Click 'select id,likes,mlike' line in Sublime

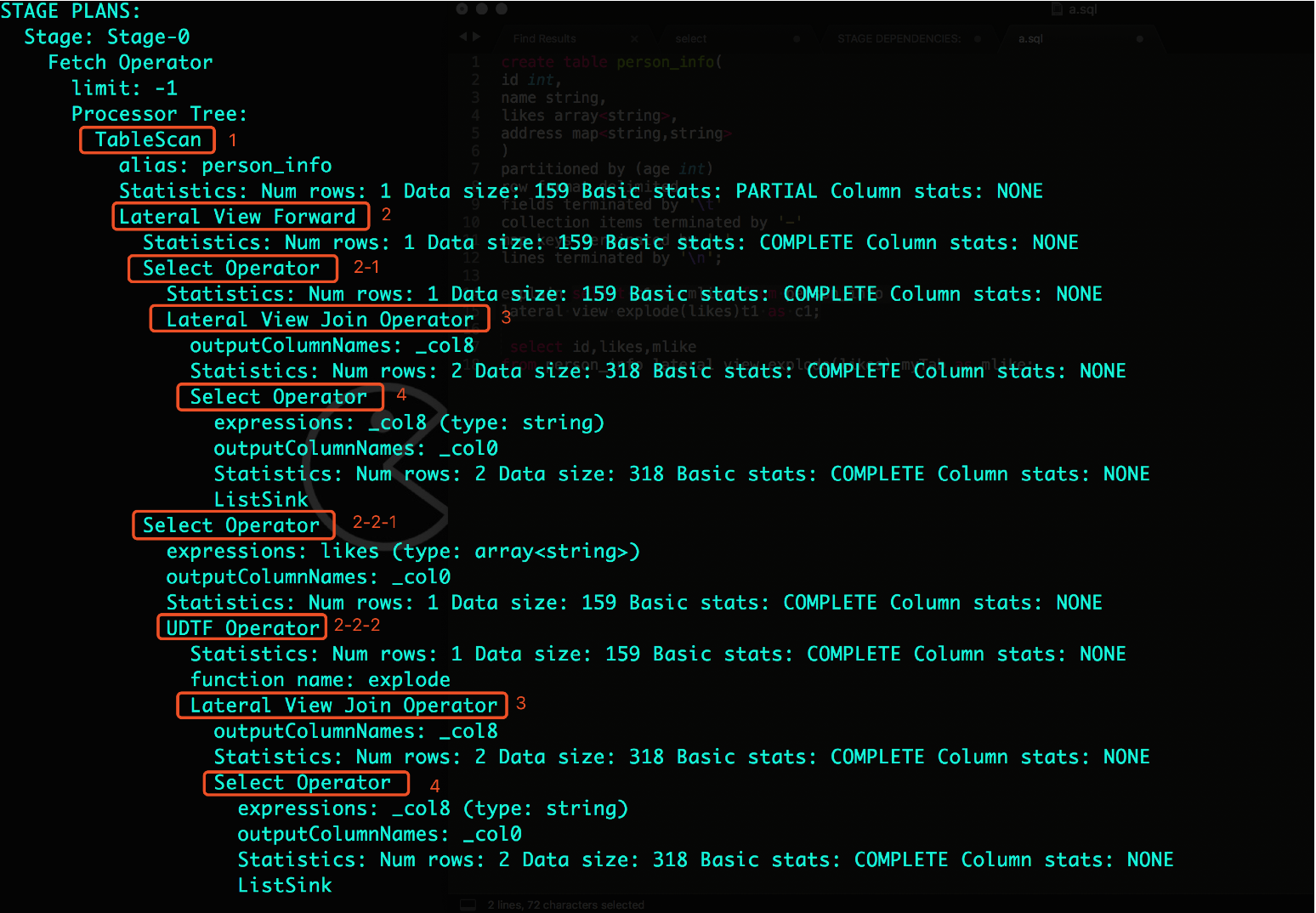pyautogui.click(x=603, y=347)
